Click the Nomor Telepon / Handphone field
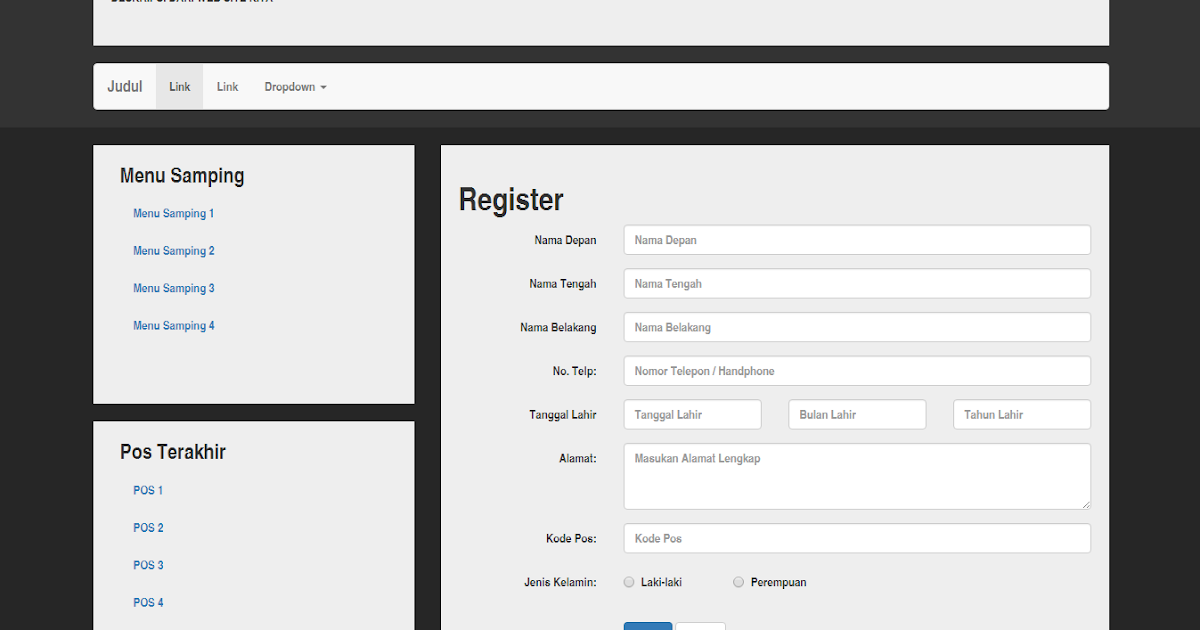The height and width of the screenshot is (630, 1200). click(857, 370)
